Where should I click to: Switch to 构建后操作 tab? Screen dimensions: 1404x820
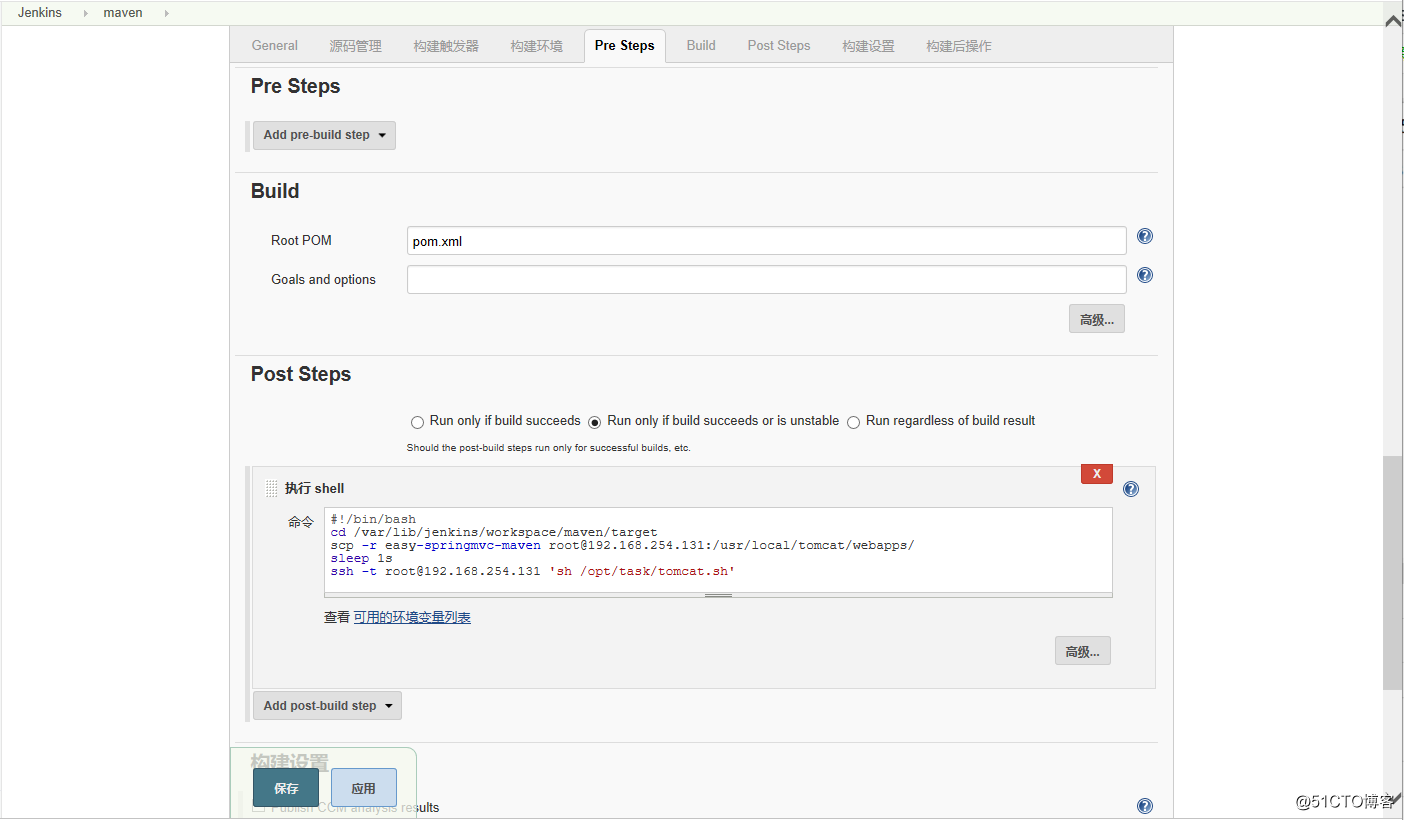coord(959,46)
